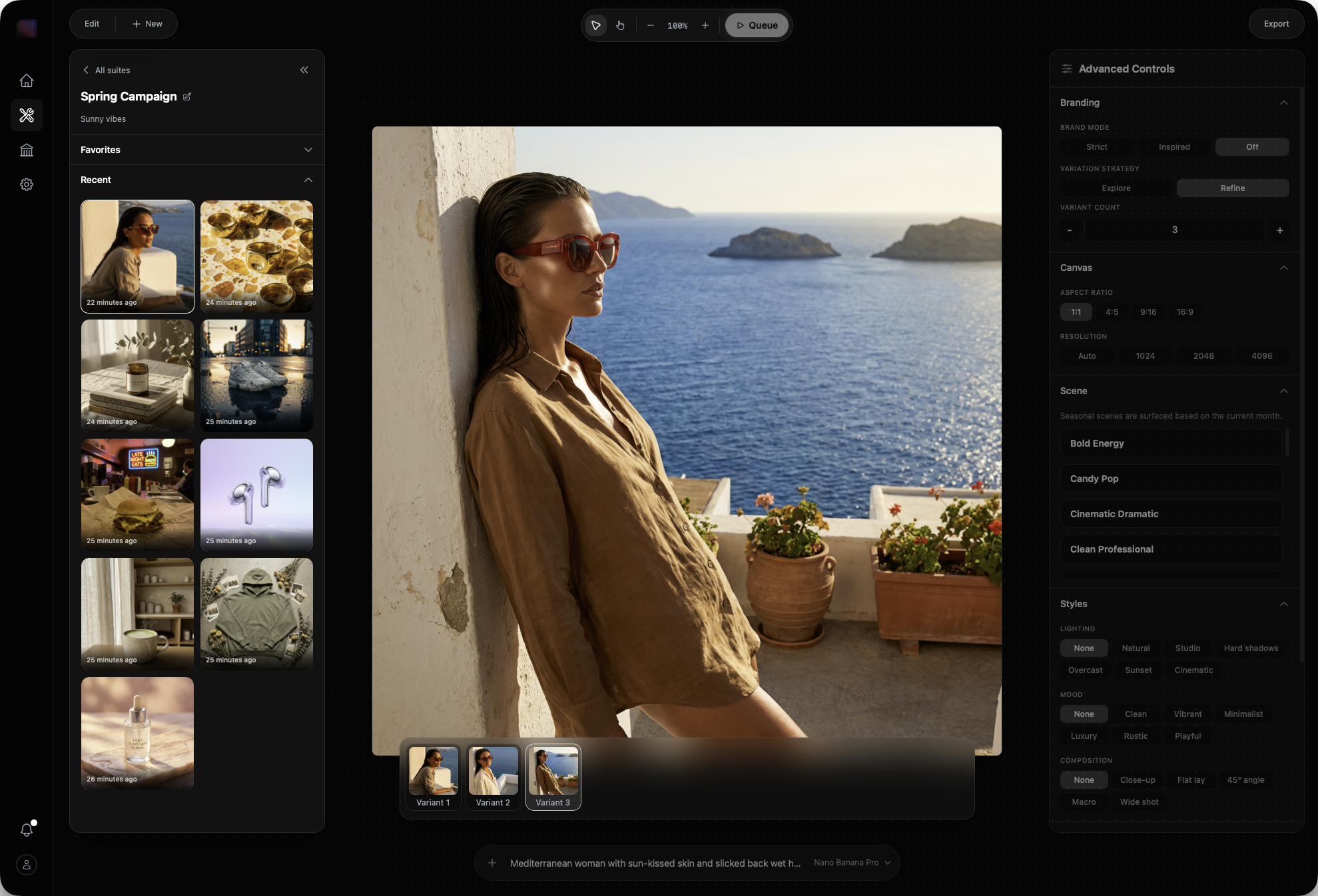The height and width of the screenshot is (896, 1318).
Task: Open the Nano Banana Pro model dropdown
Action: 852,863
